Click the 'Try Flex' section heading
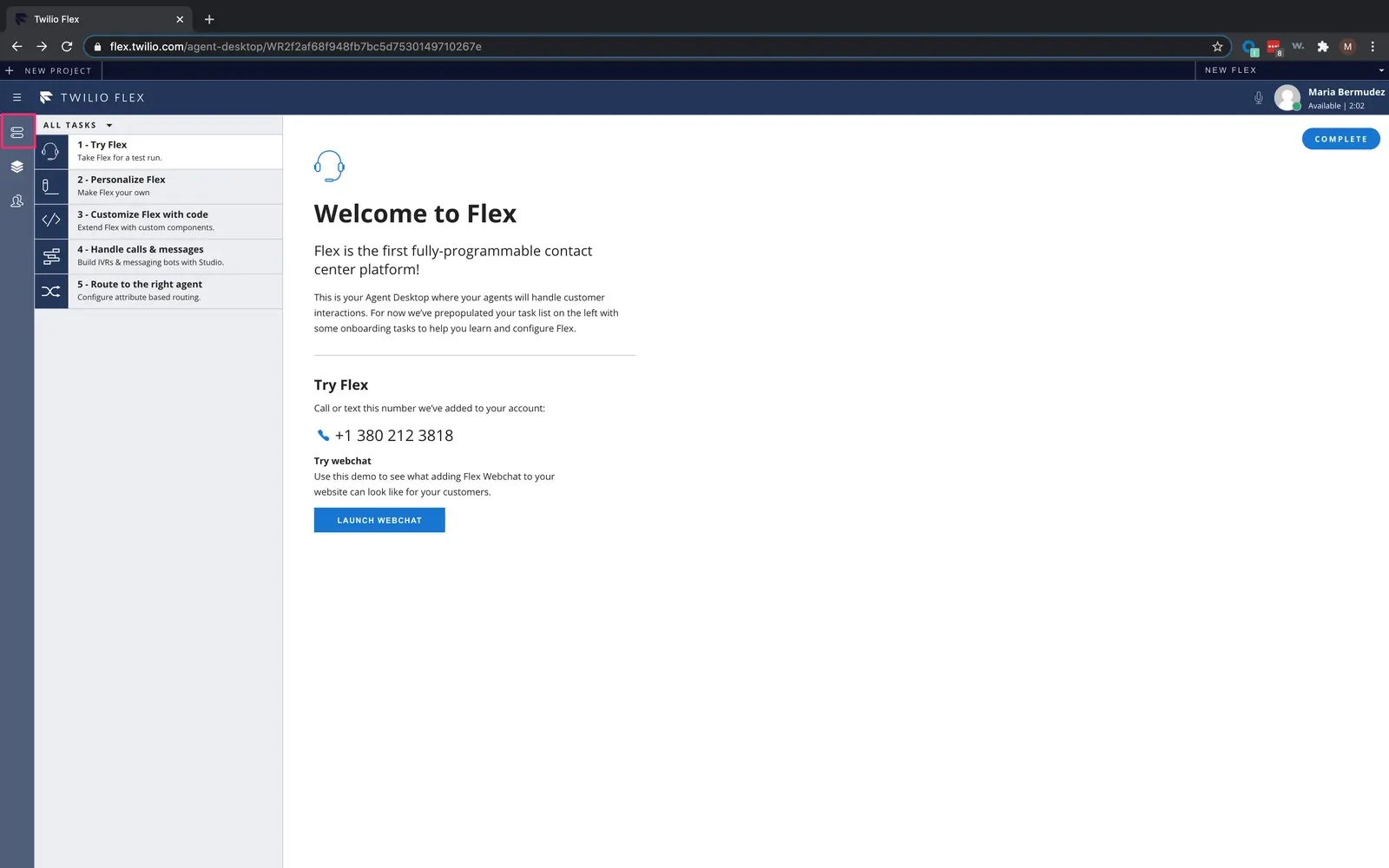 pos(341,385)
